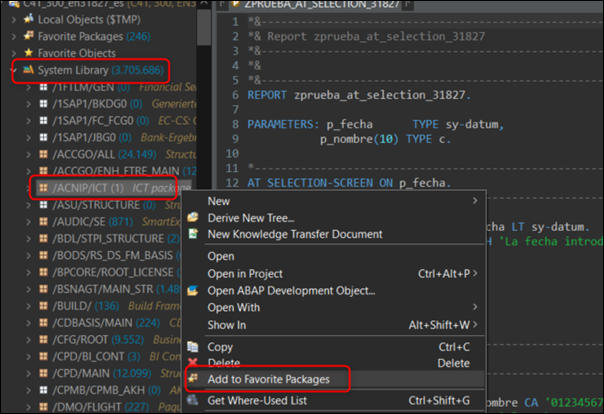Click the Open ABAP Development Object icon

pos(193,290)
